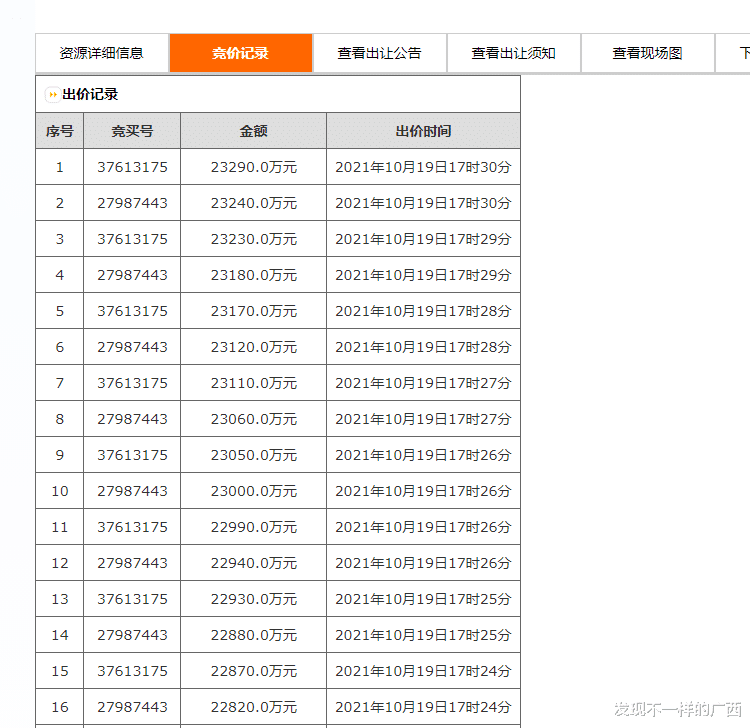This screenshot has width=750, height=728.
Task: Click bid time of the 22820.0万元 row
Action: [423, 707]
